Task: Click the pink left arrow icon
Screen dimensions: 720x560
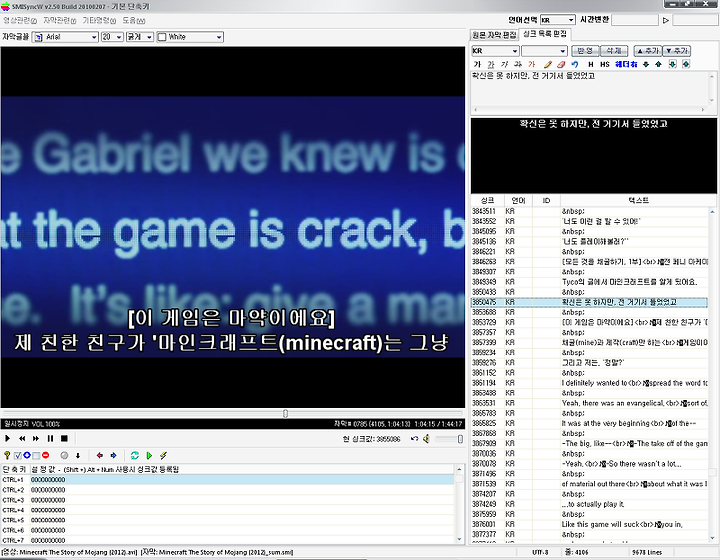Action: [x=100, y=455]
